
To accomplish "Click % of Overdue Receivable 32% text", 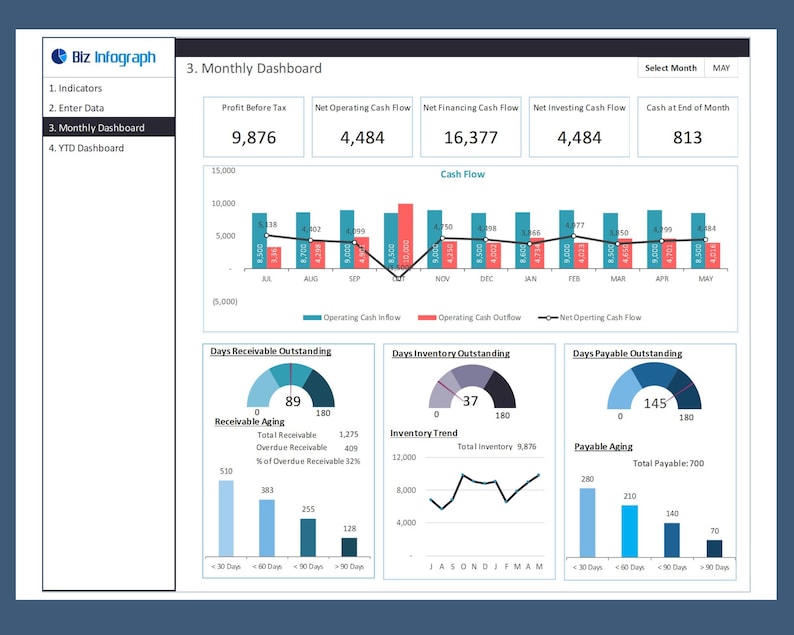I will pyautogui.click(x=308, y=461).
